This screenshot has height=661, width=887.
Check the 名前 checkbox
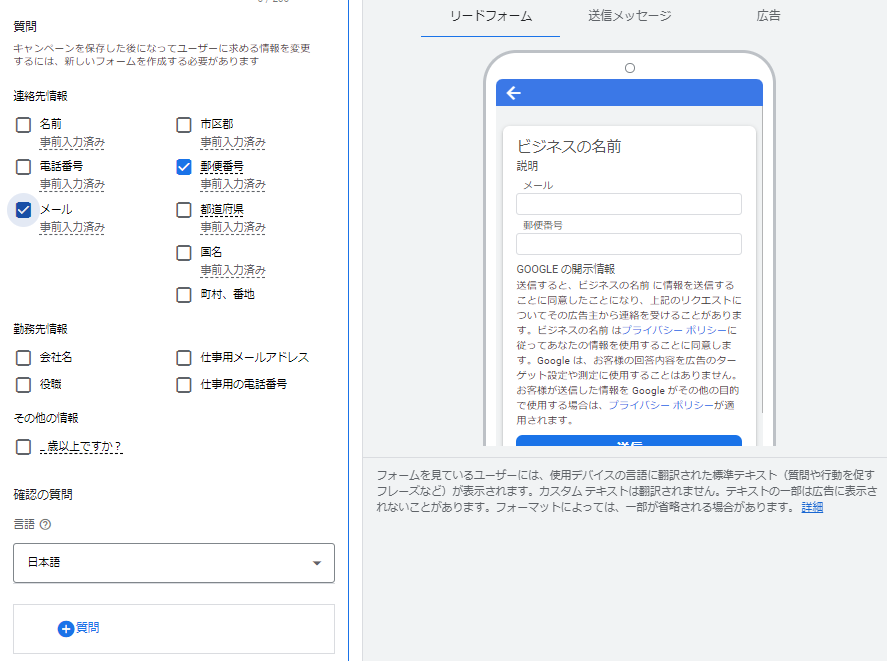click(23, 125)
